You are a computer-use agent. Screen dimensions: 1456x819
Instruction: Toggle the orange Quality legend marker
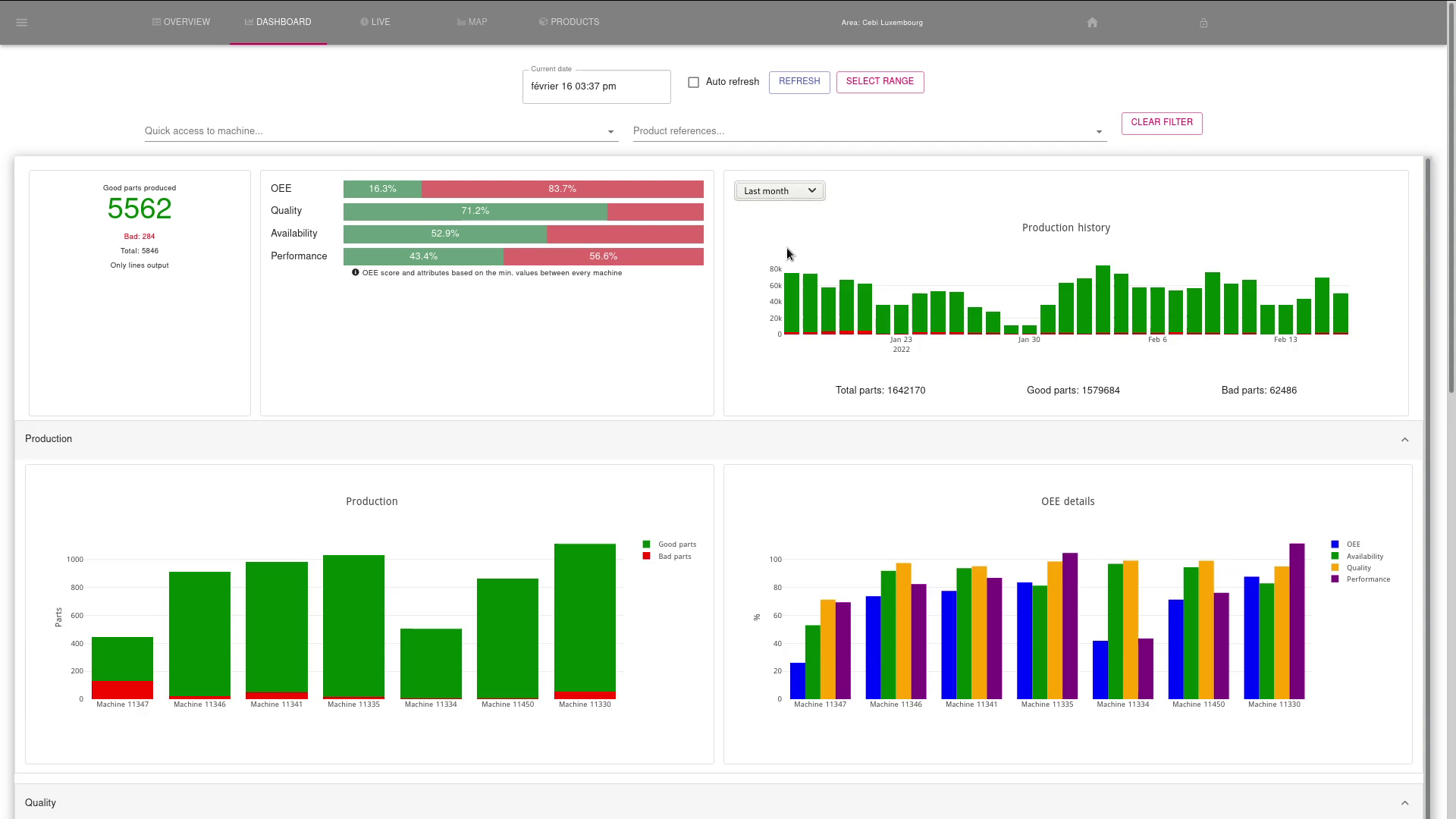pyautogui.click(x=1335, y=568)
